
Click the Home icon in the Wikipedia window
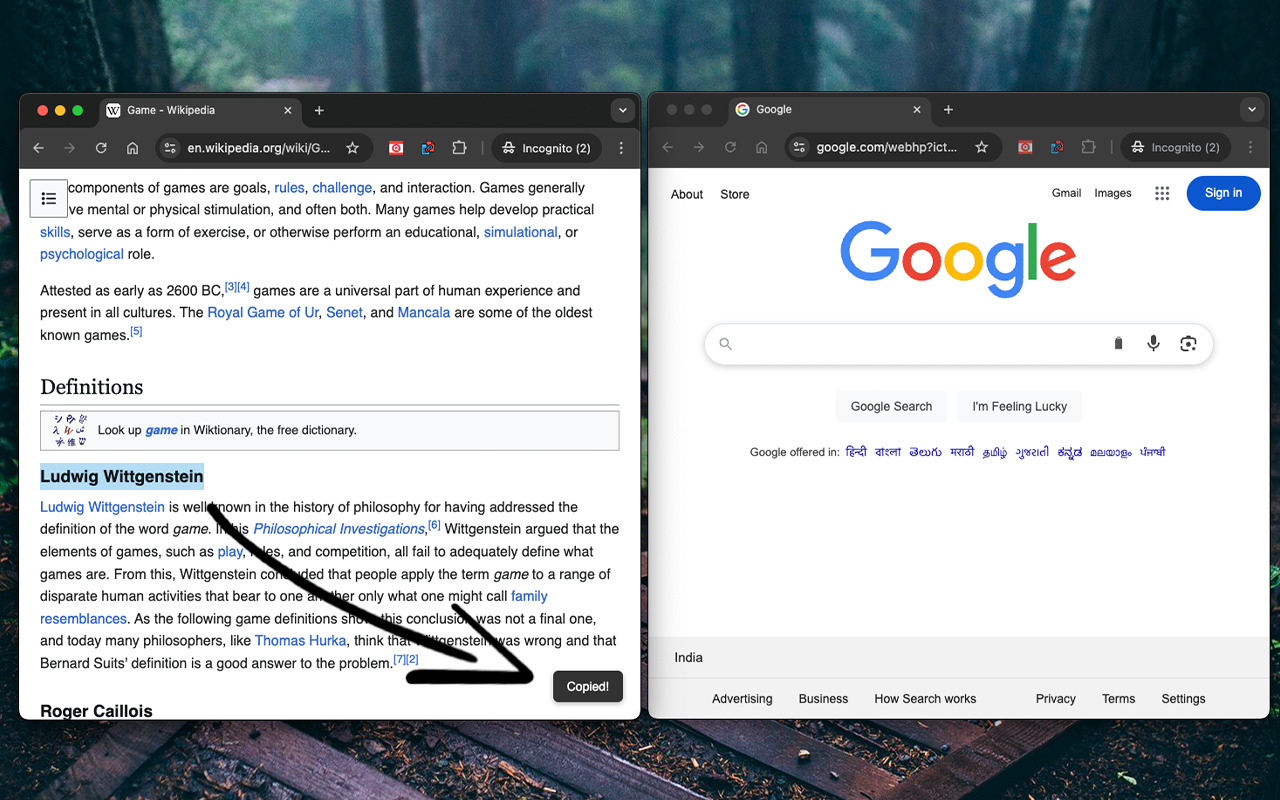point(132,148)
